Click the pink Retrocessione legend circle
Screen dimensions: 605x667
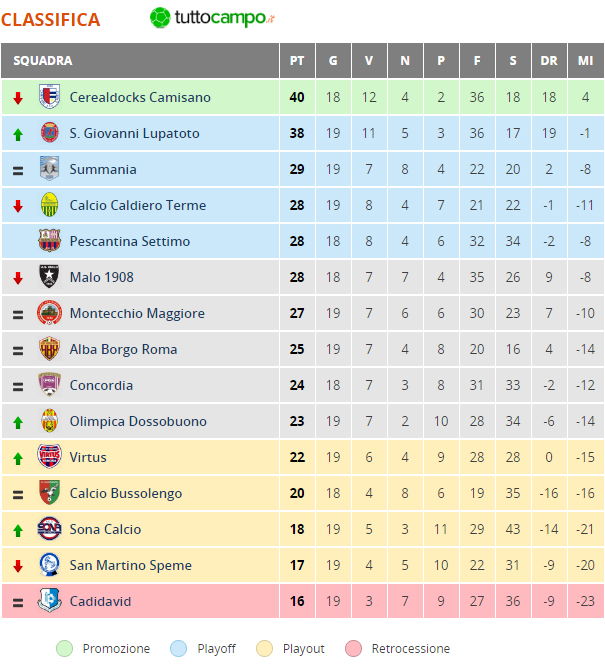pos(354,649)
